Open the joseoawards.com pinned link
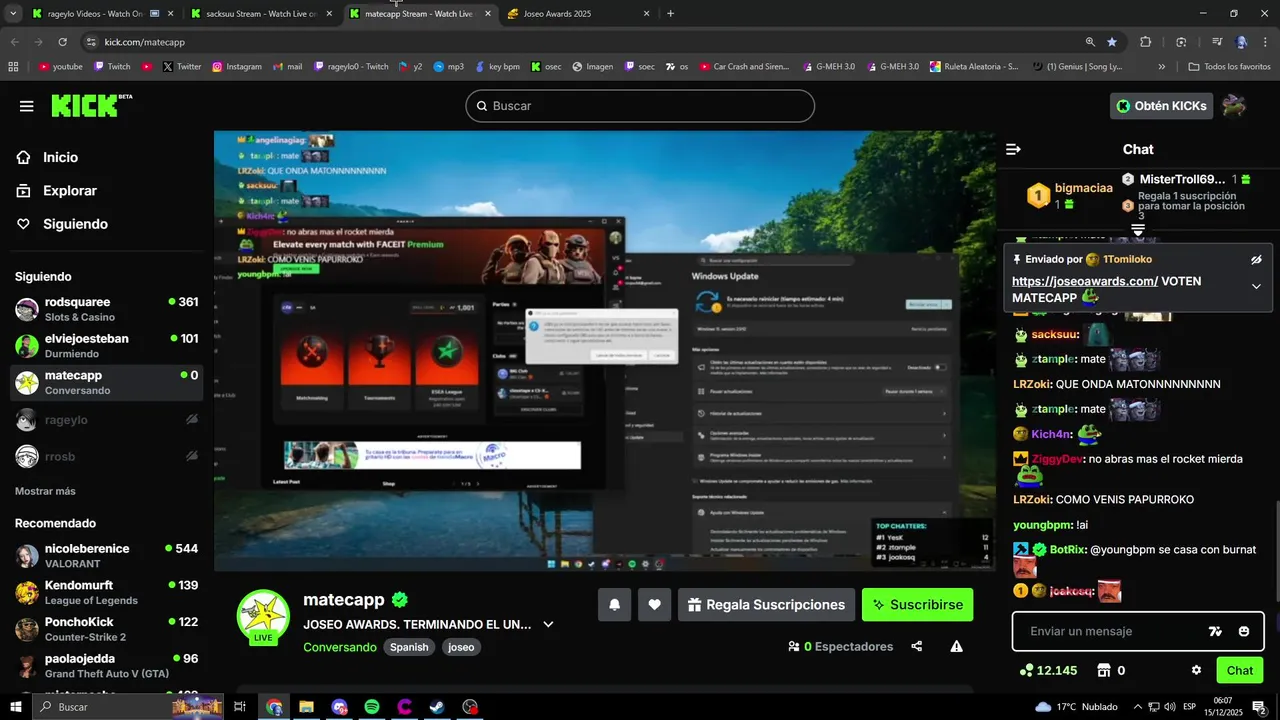Screen dimensions: 1280x720 pyautogui.click(x=1085, y=281)
